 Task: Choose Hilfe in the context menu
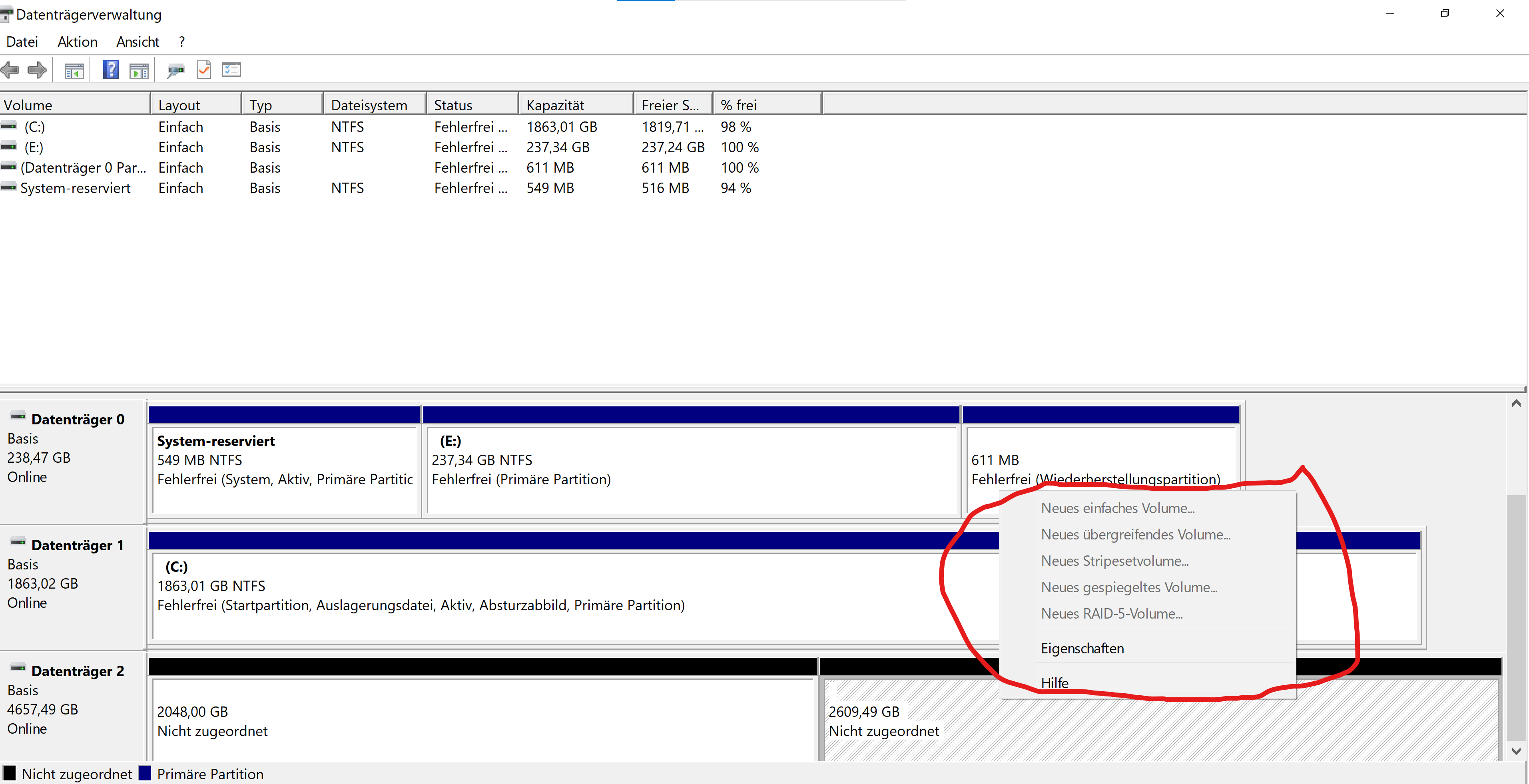[1055, 683]
